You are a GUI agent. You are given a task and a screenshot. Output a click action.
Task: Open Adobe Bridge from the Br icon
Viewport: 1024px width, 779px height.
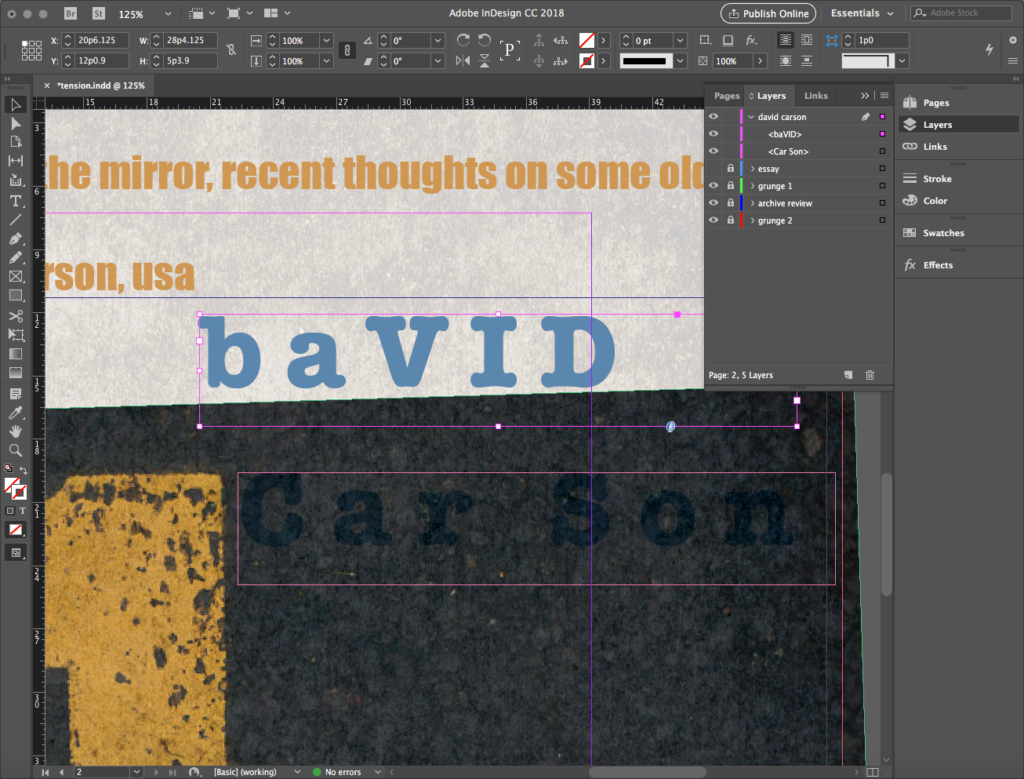[70, 14]
